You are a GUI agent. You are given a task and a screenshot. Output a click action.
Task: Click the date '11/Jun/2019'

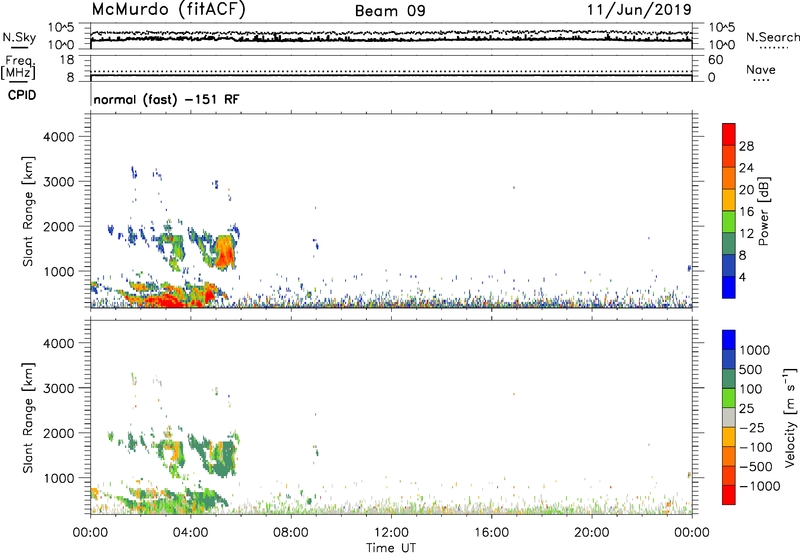639,10
